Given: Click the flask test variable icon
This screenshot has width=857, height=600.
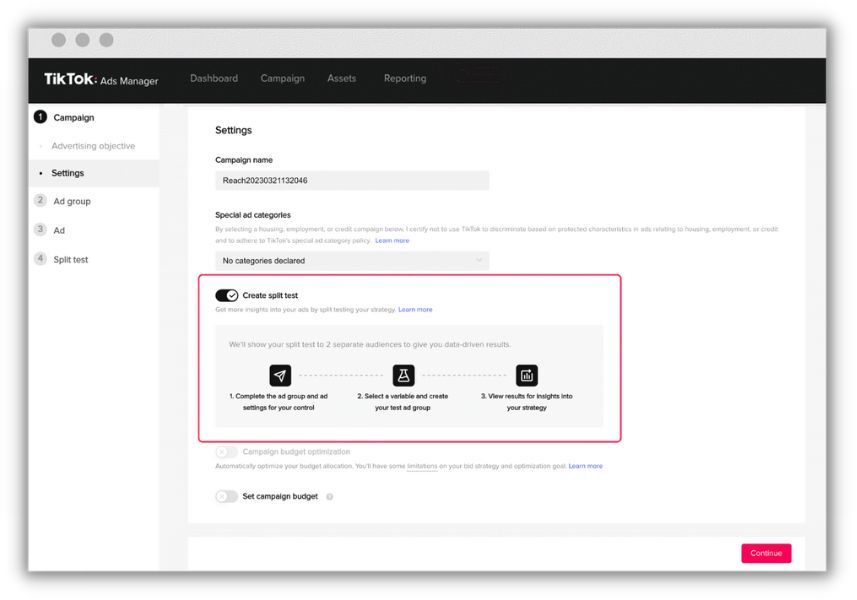Looking at the screenshot, I should [403, 375].
